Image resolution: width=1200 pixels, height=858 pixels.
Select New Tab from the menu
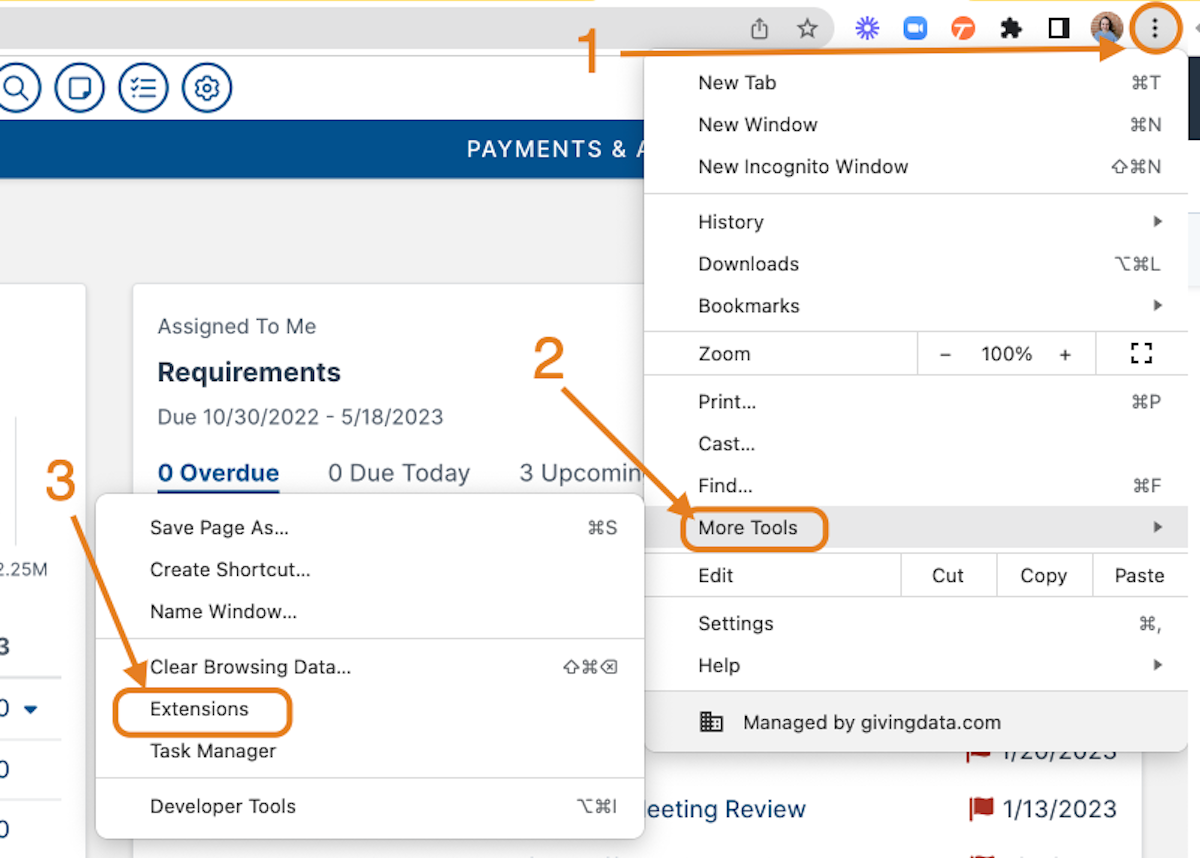click(915, 83)
